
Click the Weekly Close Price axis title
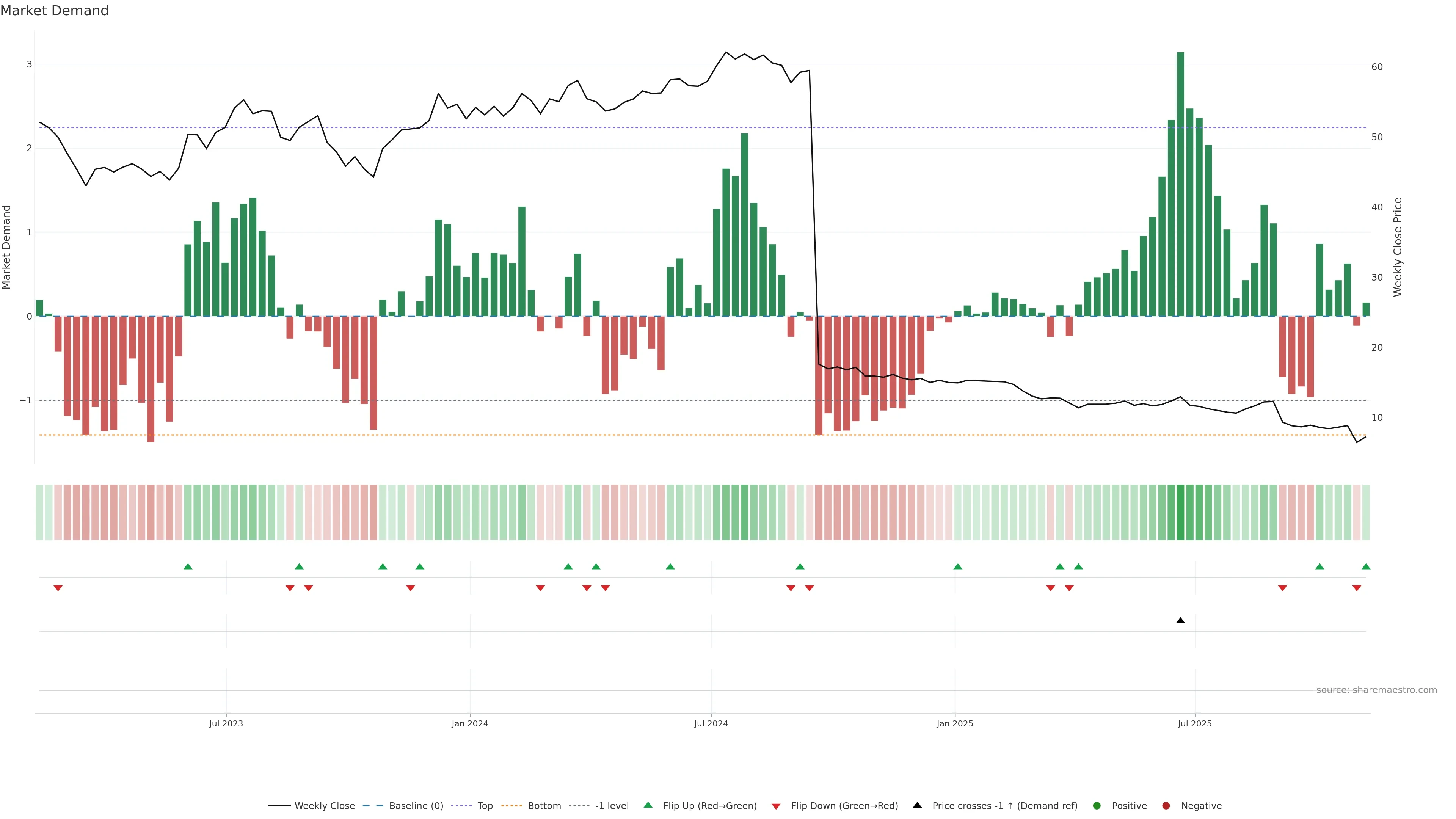pyautogui.click(x=1398, y=247)
